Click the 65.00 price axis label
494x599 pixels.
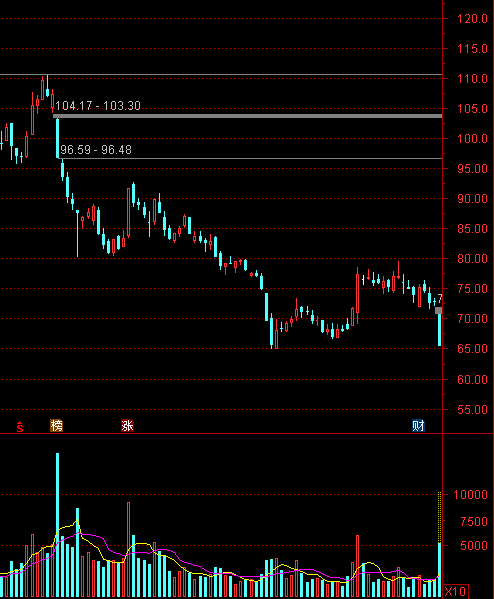(x=472, y=348)
